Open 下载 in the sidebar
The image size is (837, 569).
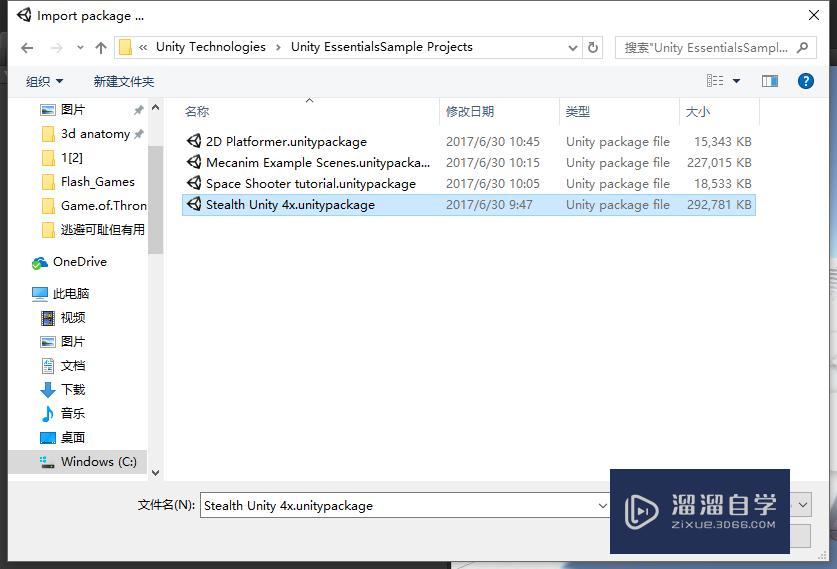73,390
